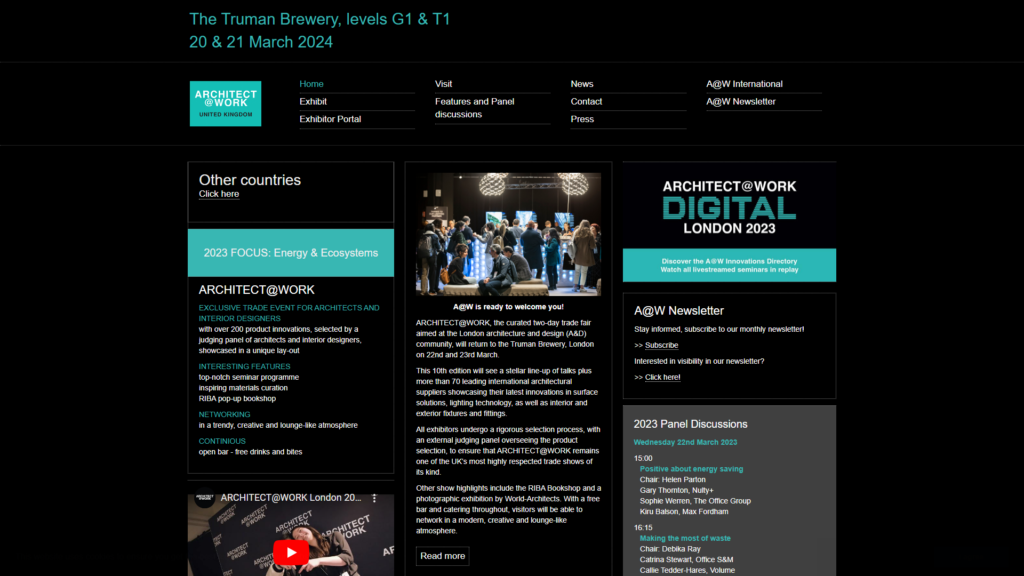This screenshot has width=1024, height=576.
Task: Click 'The Truman Brewery, levels G1 & T1' heading
Action: 320,19
